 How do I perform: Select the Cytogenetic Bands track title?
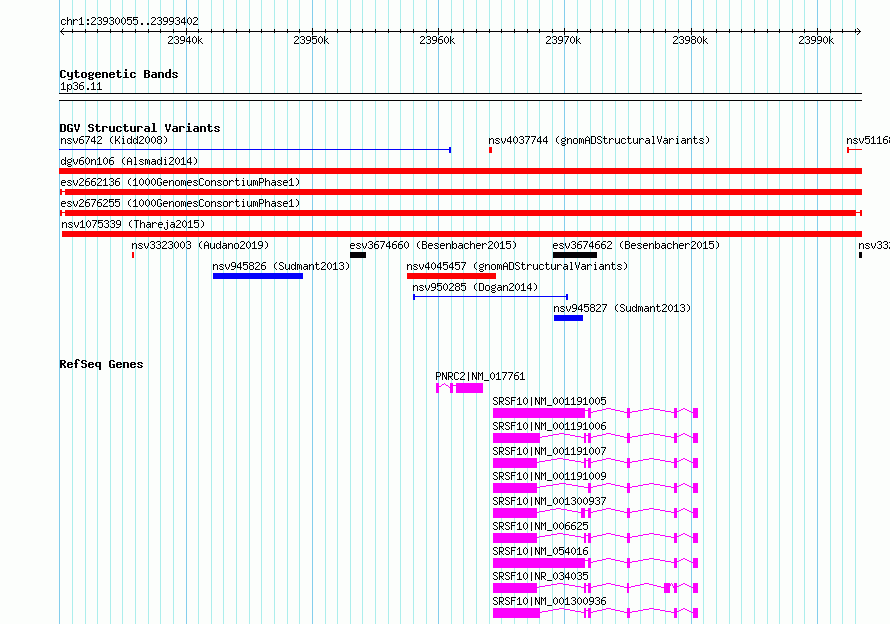[119, 74]
